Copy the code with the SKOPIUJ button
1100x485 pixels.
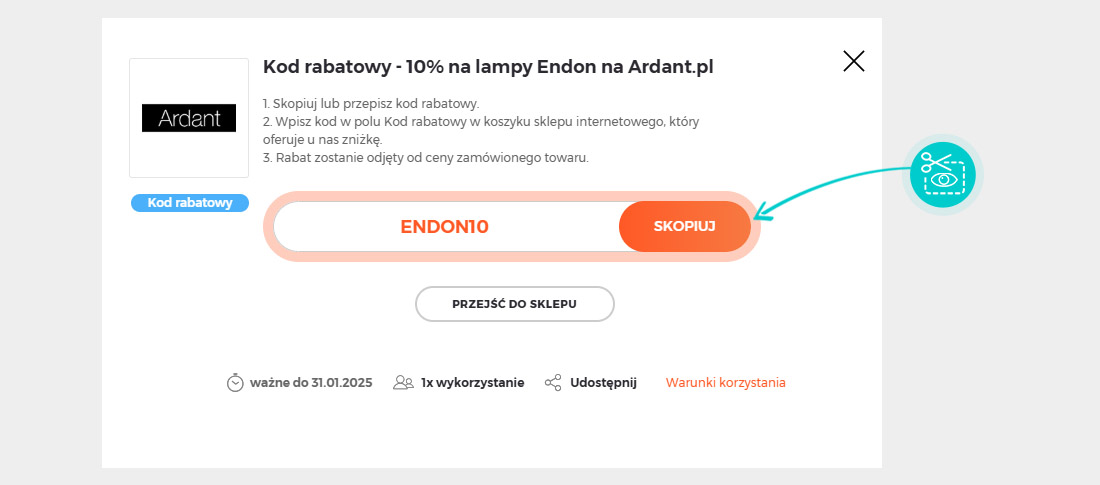coord(685,227)
